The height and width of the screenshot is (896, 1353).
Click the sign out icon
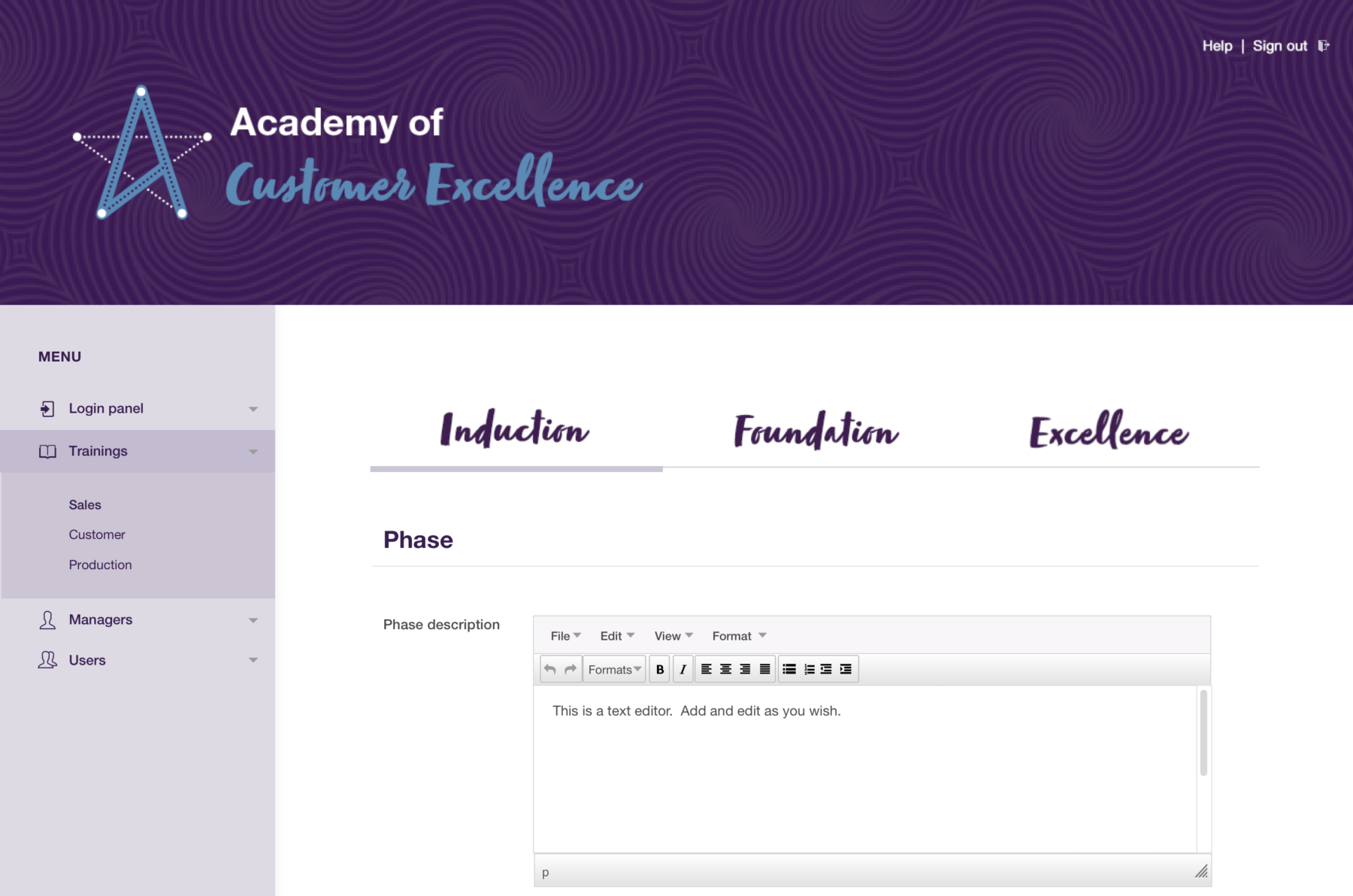(1323, 46)
